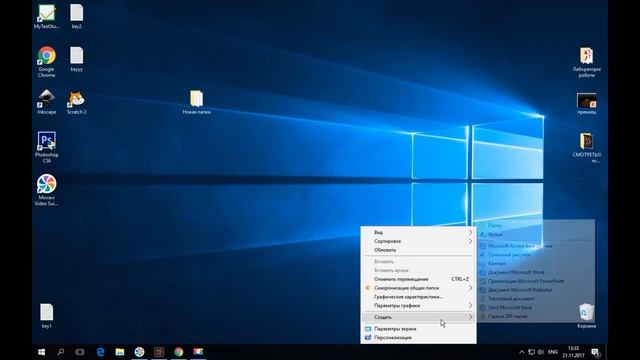
Task: Open the Windows Start menu
Action: (41, 352)
